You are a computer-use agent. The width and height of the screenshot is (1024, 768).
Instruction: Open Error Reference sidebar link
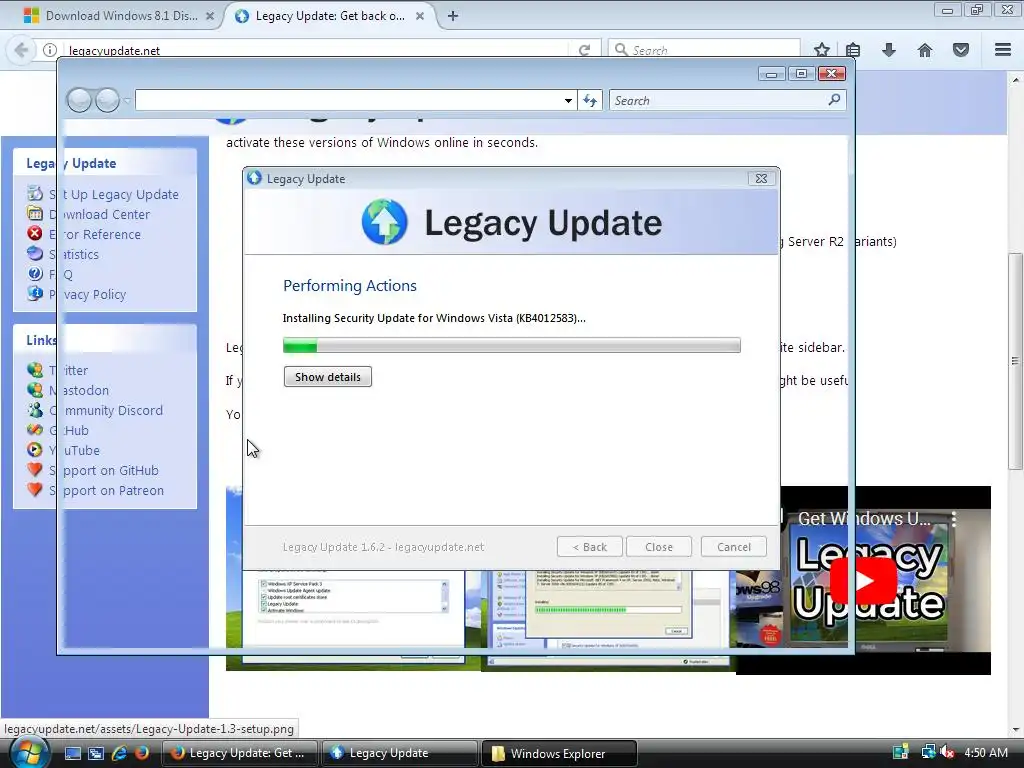pos(95,234)
